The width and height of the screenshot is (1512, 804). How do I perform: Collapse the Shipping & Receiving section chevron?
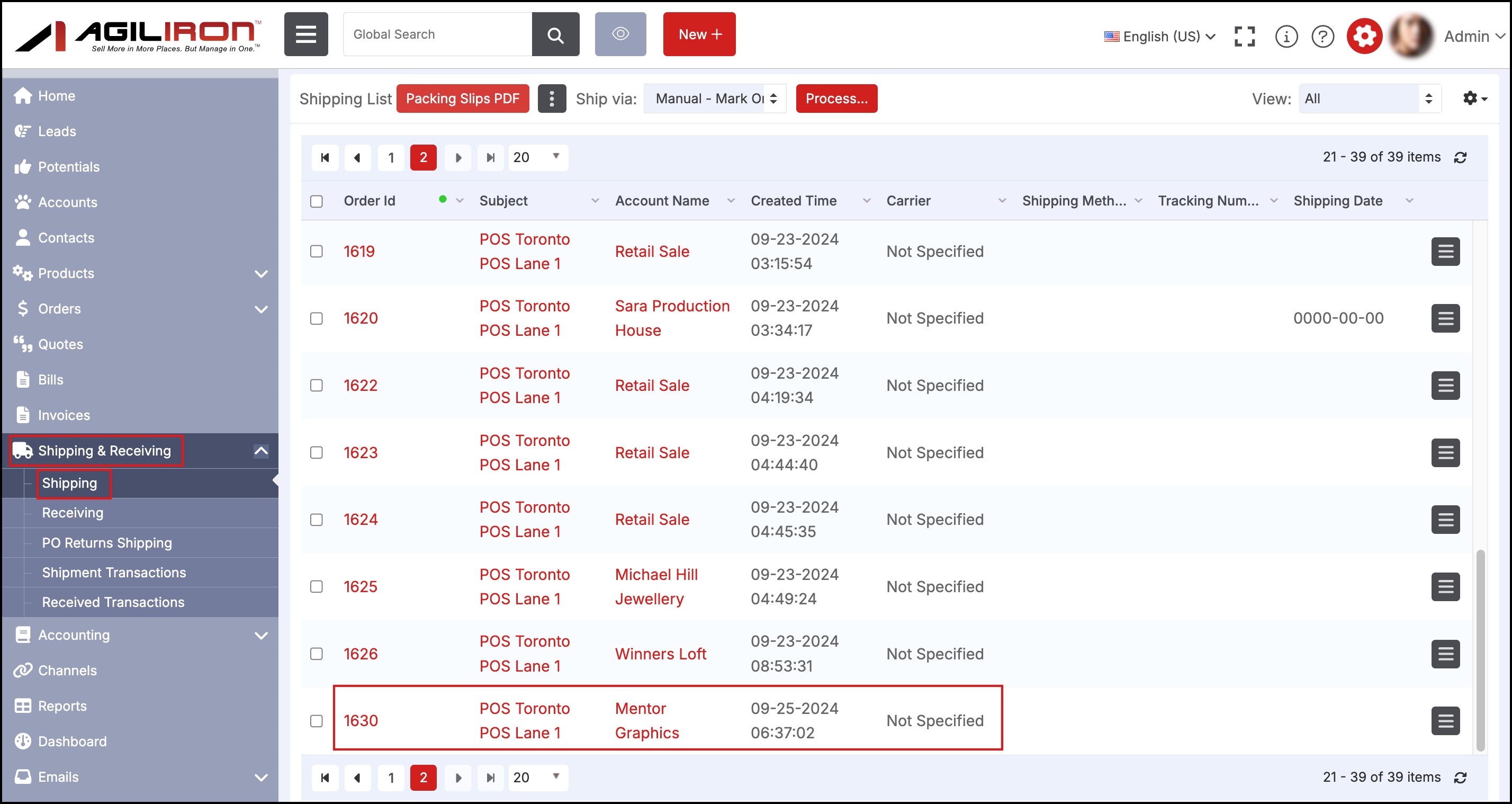point(261,450)
